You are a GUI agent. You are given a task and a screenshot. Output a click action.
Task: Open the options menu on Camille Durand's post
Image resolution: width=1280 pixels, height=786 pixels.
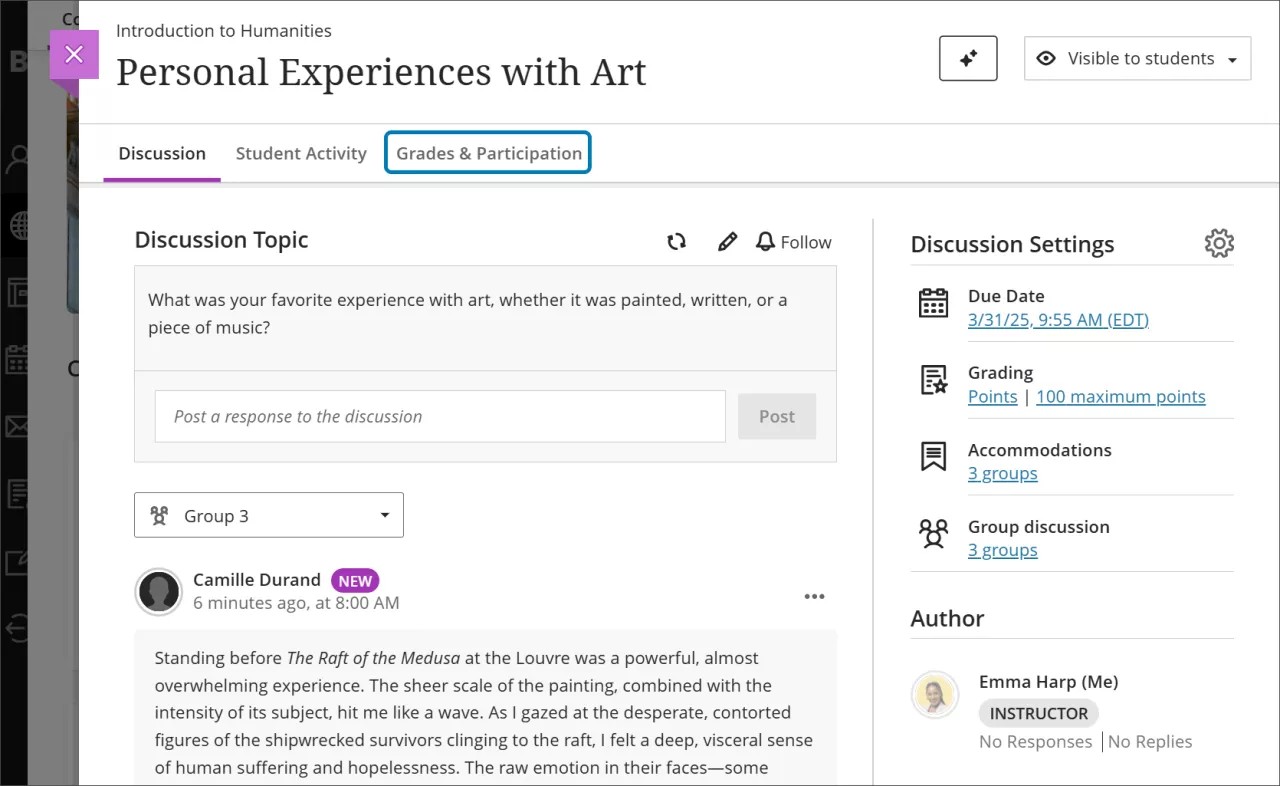(x=814, y=596)
